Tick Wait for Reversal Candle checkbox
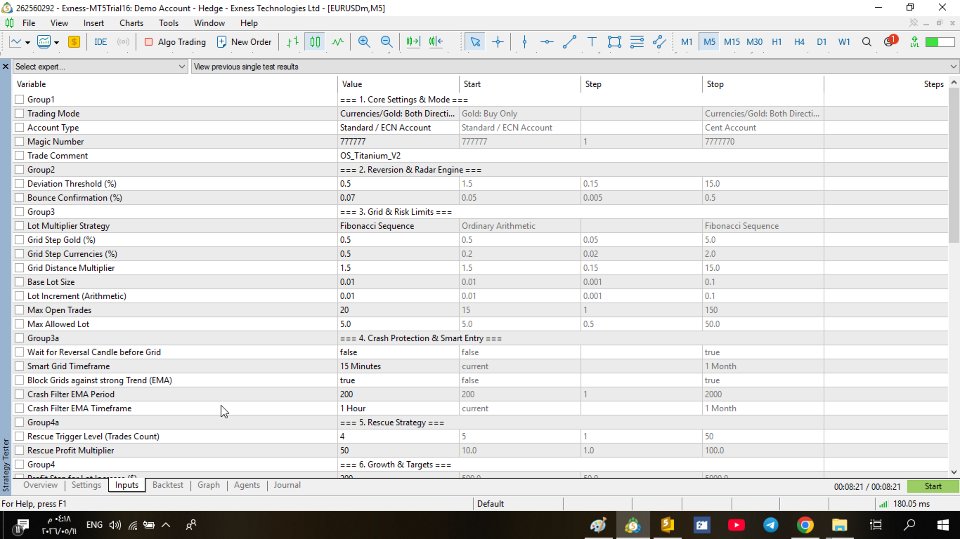The width and height of the screenshot is (960, 539). click(20, 352)
